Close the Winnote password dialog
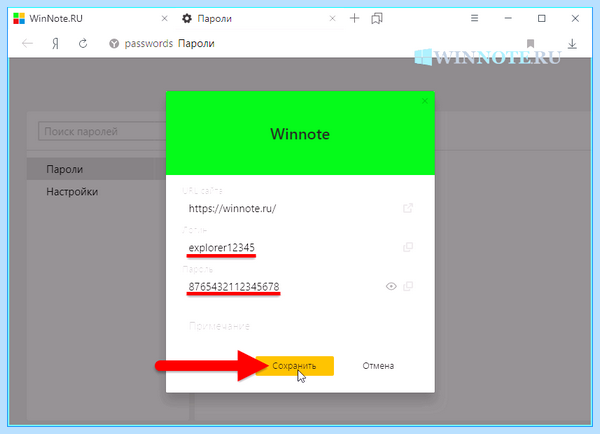The width and height of the screenshot is (600, 434). [424, 101]
